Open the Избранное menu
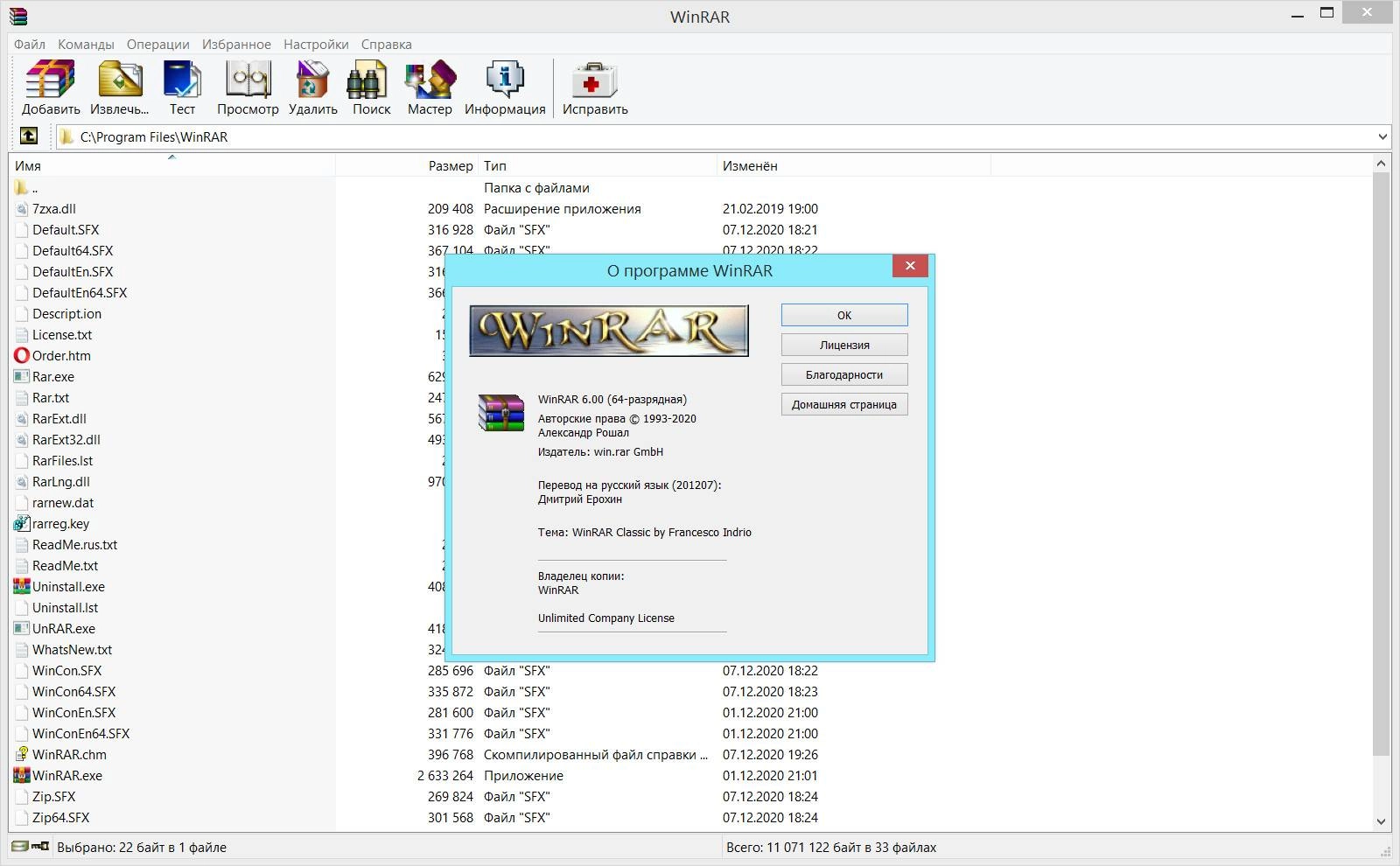 click(x=236, y=44)
